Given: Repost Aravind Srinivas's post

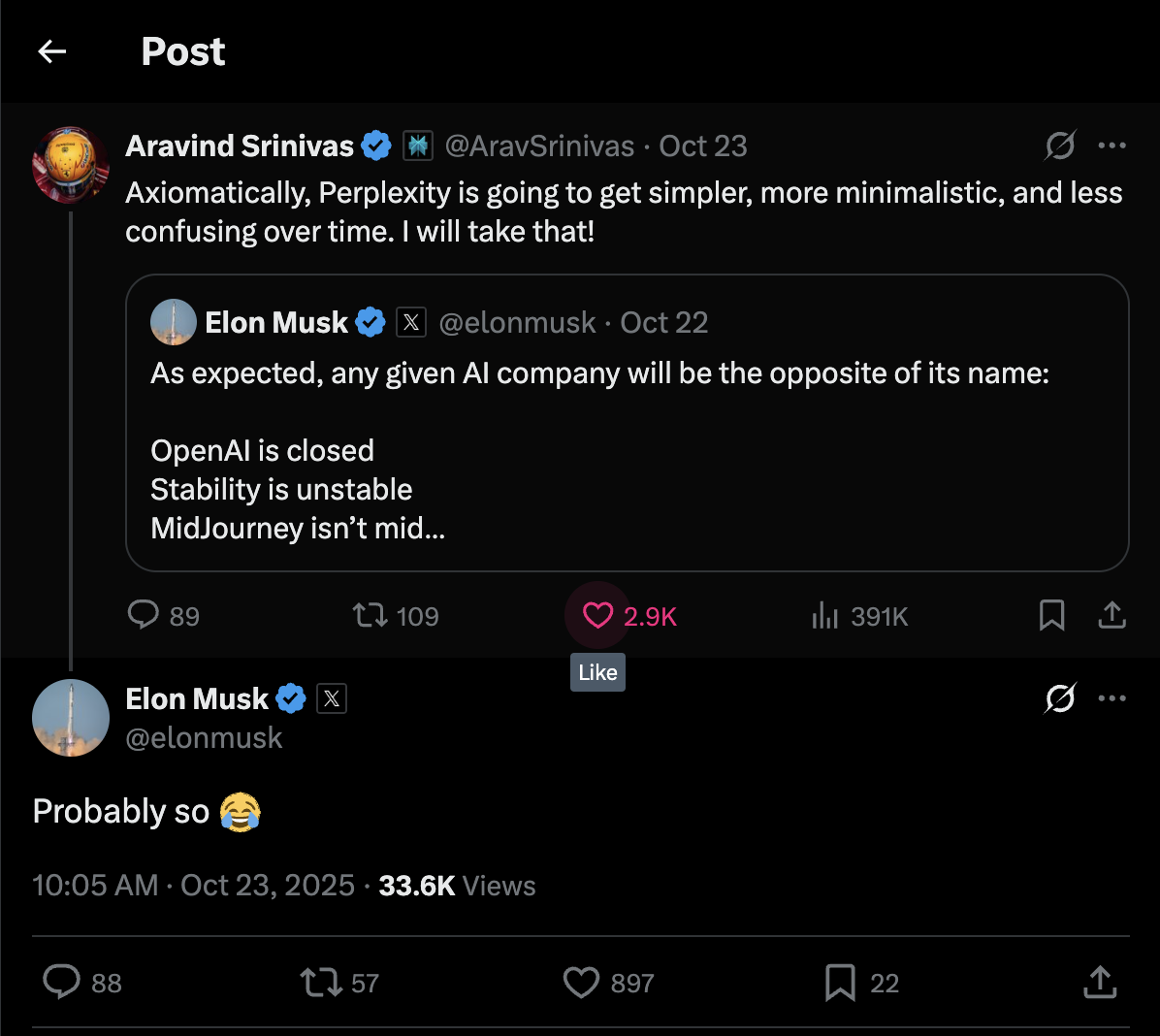Looking at the screenshot, I should [x=370, y=615].
